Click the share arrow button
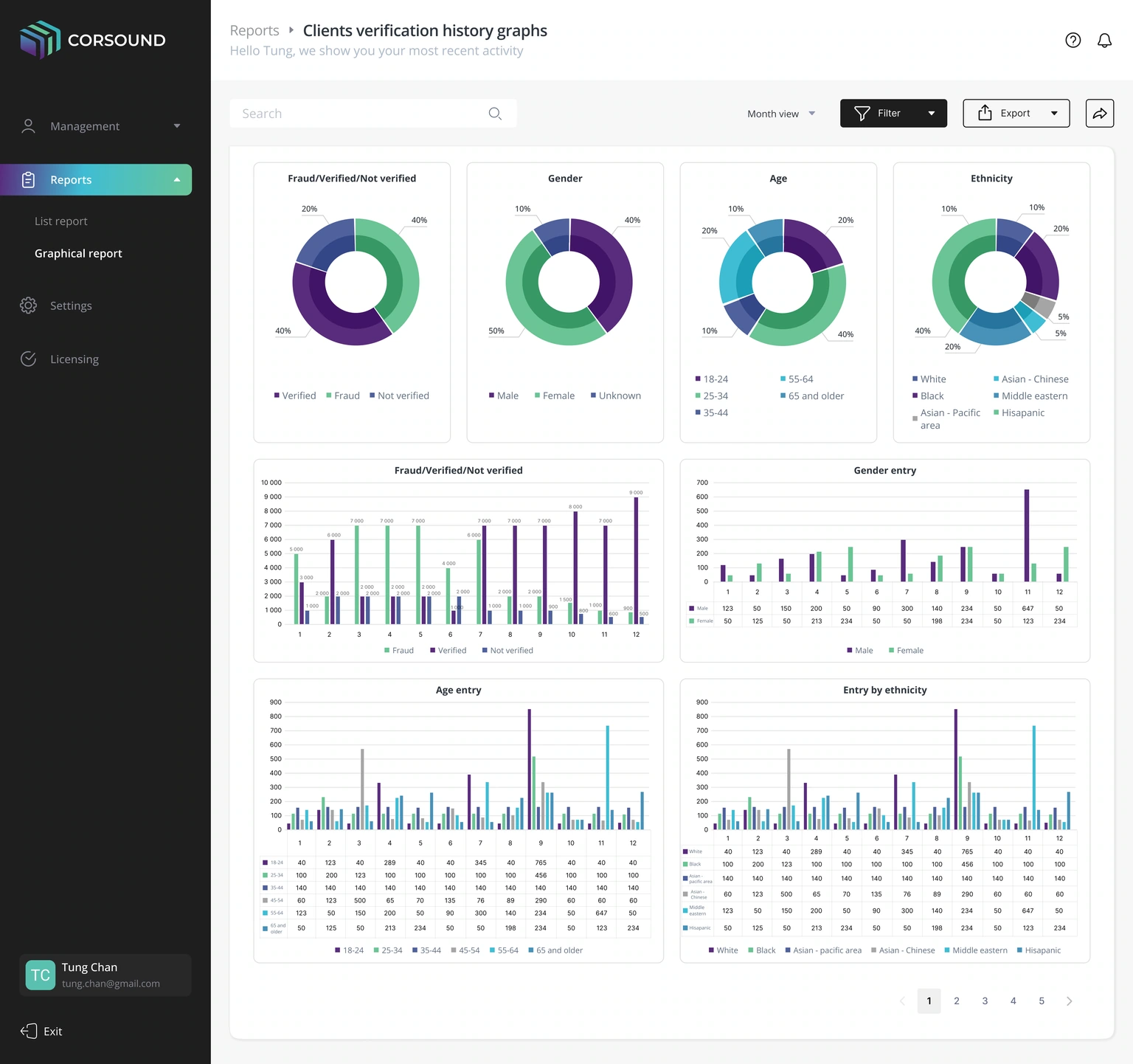 1100,113
